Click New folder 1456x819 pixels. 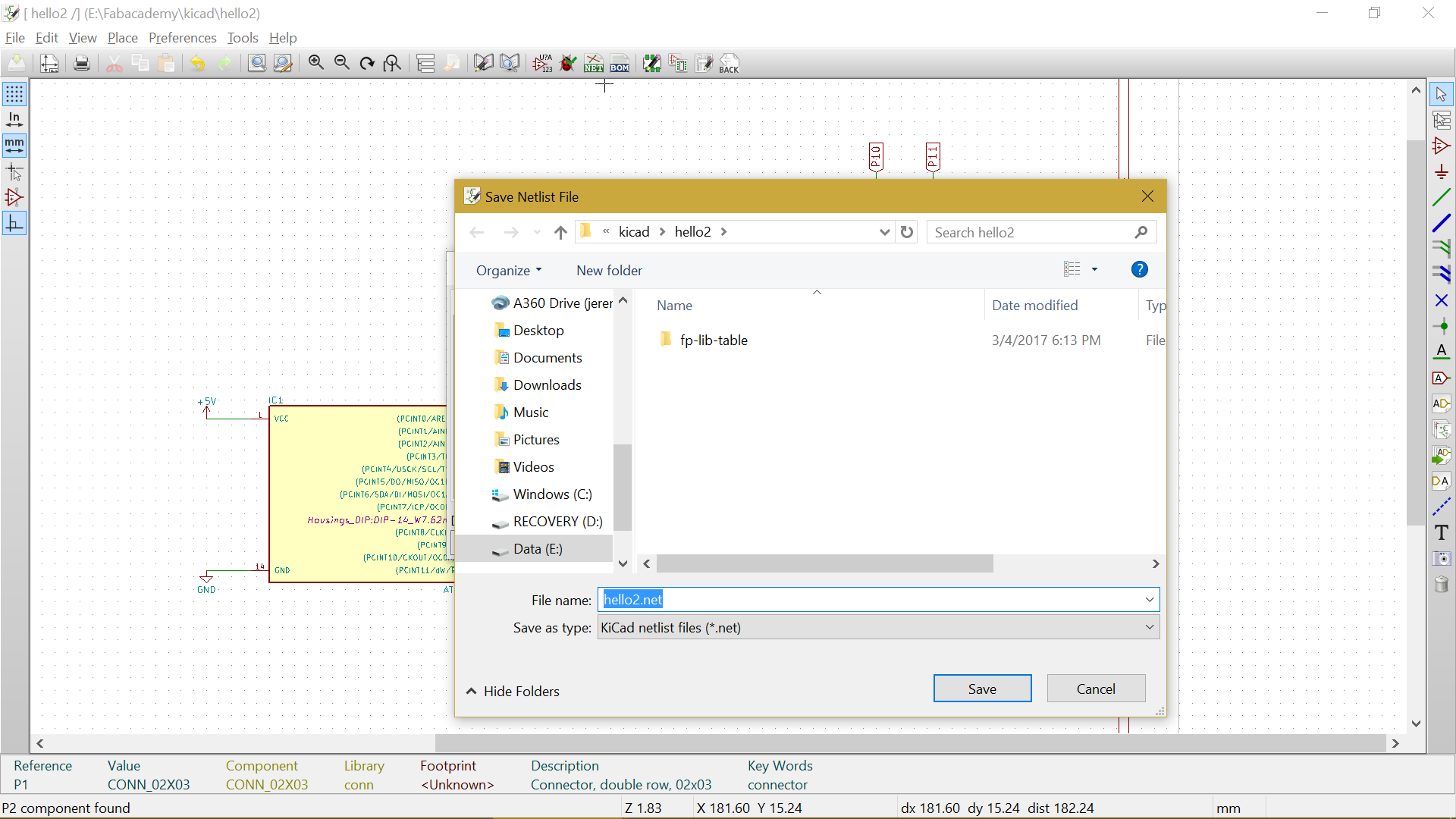[609, 271]
